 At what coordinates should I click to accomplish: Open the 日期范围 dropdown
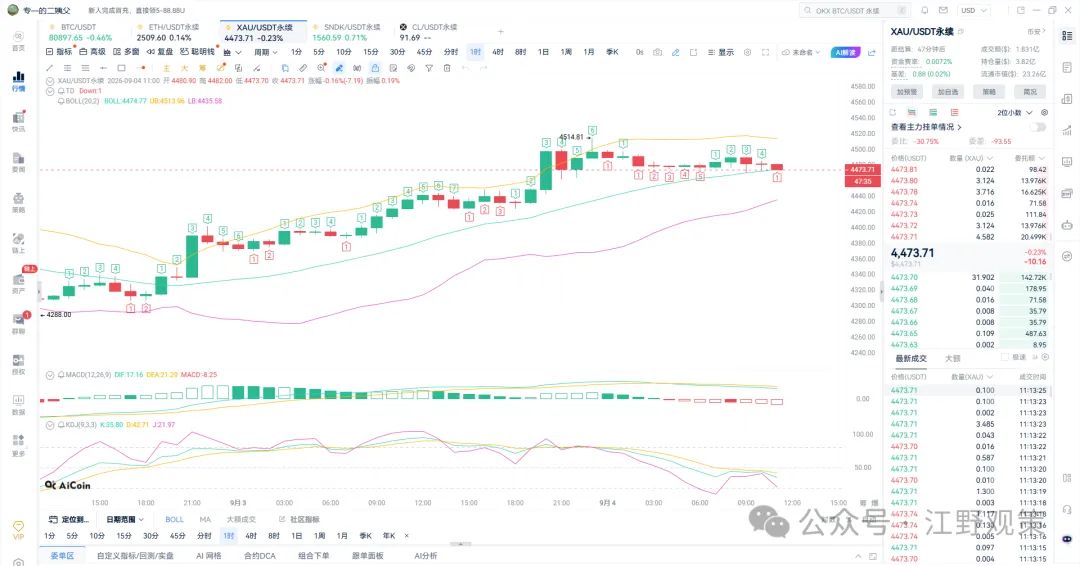point(125,519)
